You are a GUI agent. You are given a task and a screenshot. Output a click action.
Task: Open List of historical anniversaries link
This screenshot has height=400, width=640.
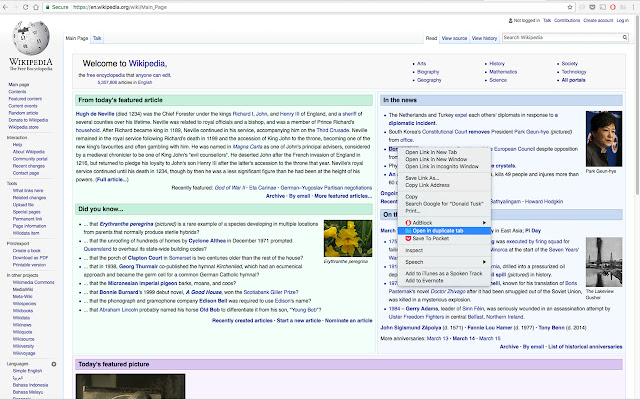tap(585, 347)
